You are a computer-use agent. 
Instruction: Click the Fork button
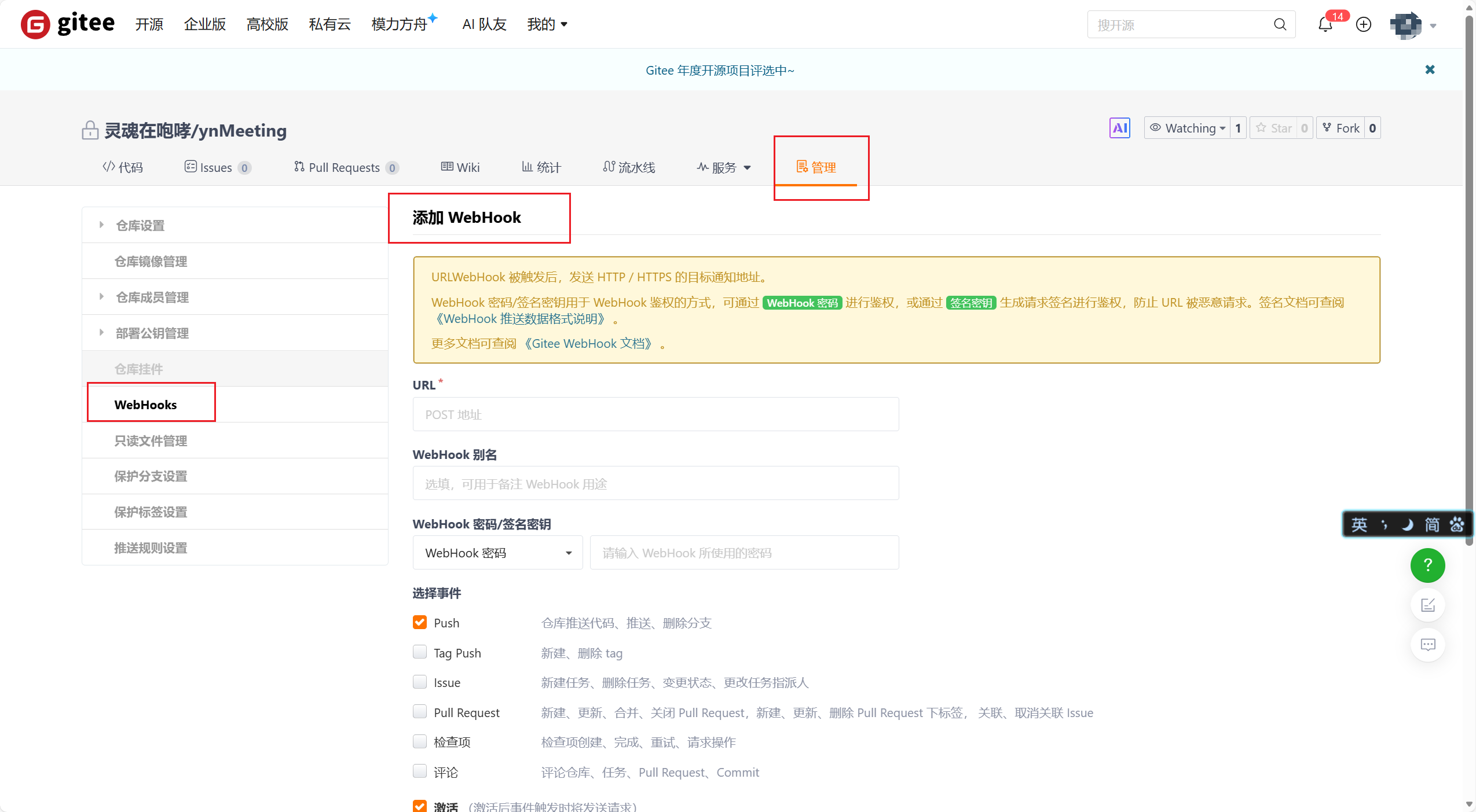tap(1341, 128)
